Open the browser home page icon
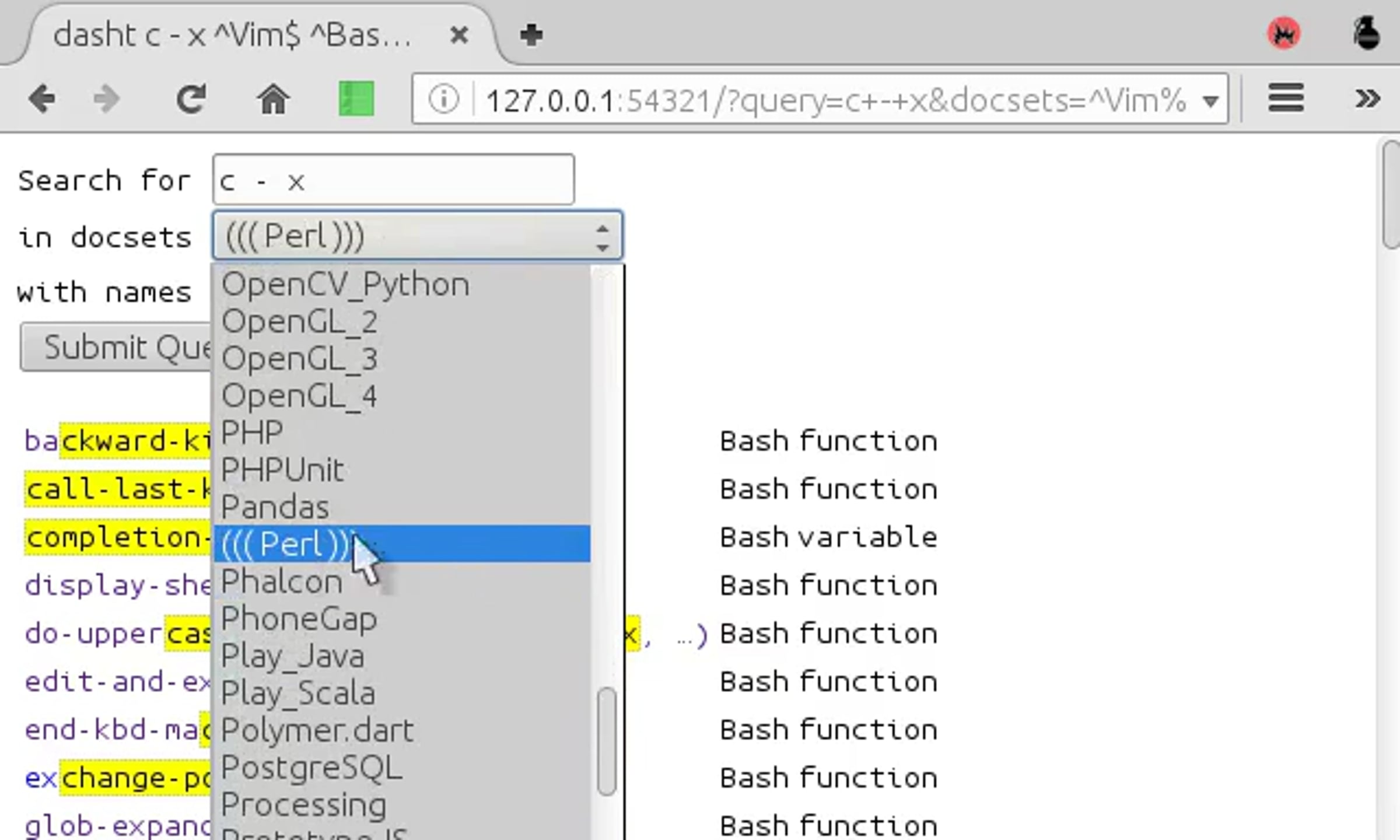The width and height of the screenshot is (1400, 840). click(272, 99)
